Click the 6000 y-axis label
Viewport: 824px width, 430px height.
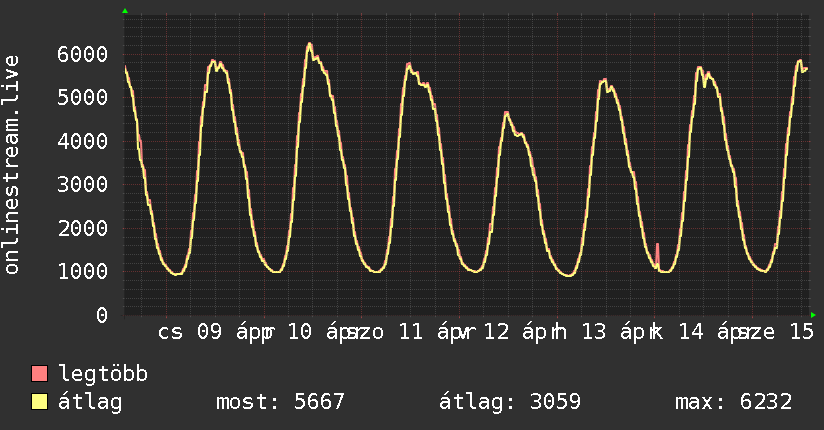click(83, 54)
